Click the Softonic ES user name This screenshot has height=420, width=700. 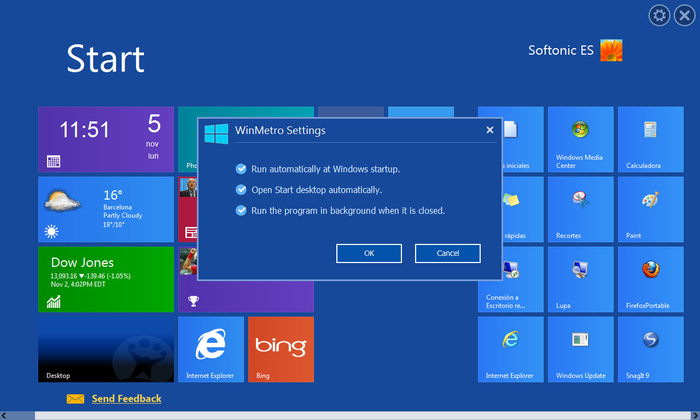click(561, 50)
